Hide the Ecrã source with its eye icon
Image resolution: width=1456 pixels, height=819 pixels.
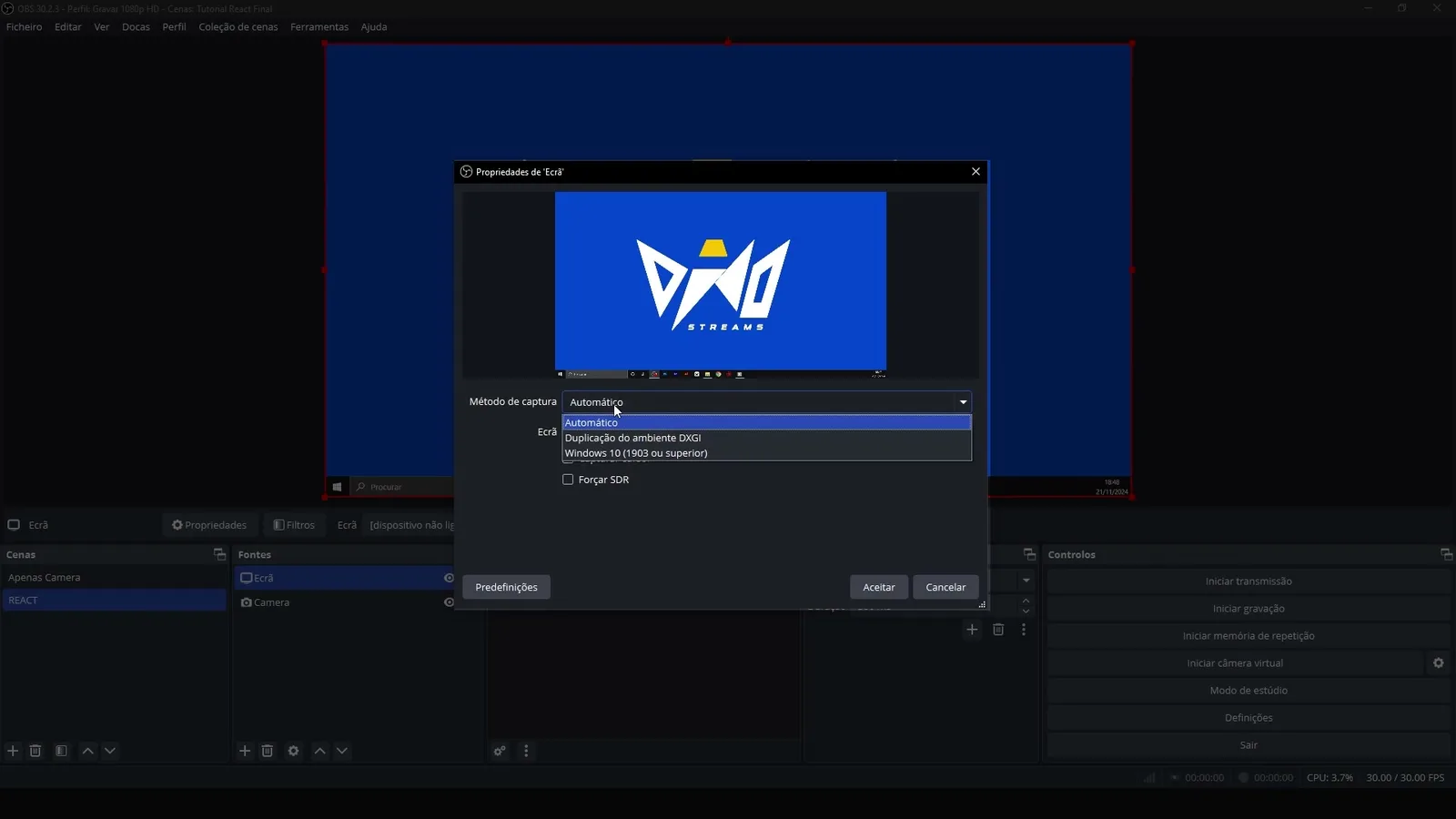click(449, 578)
